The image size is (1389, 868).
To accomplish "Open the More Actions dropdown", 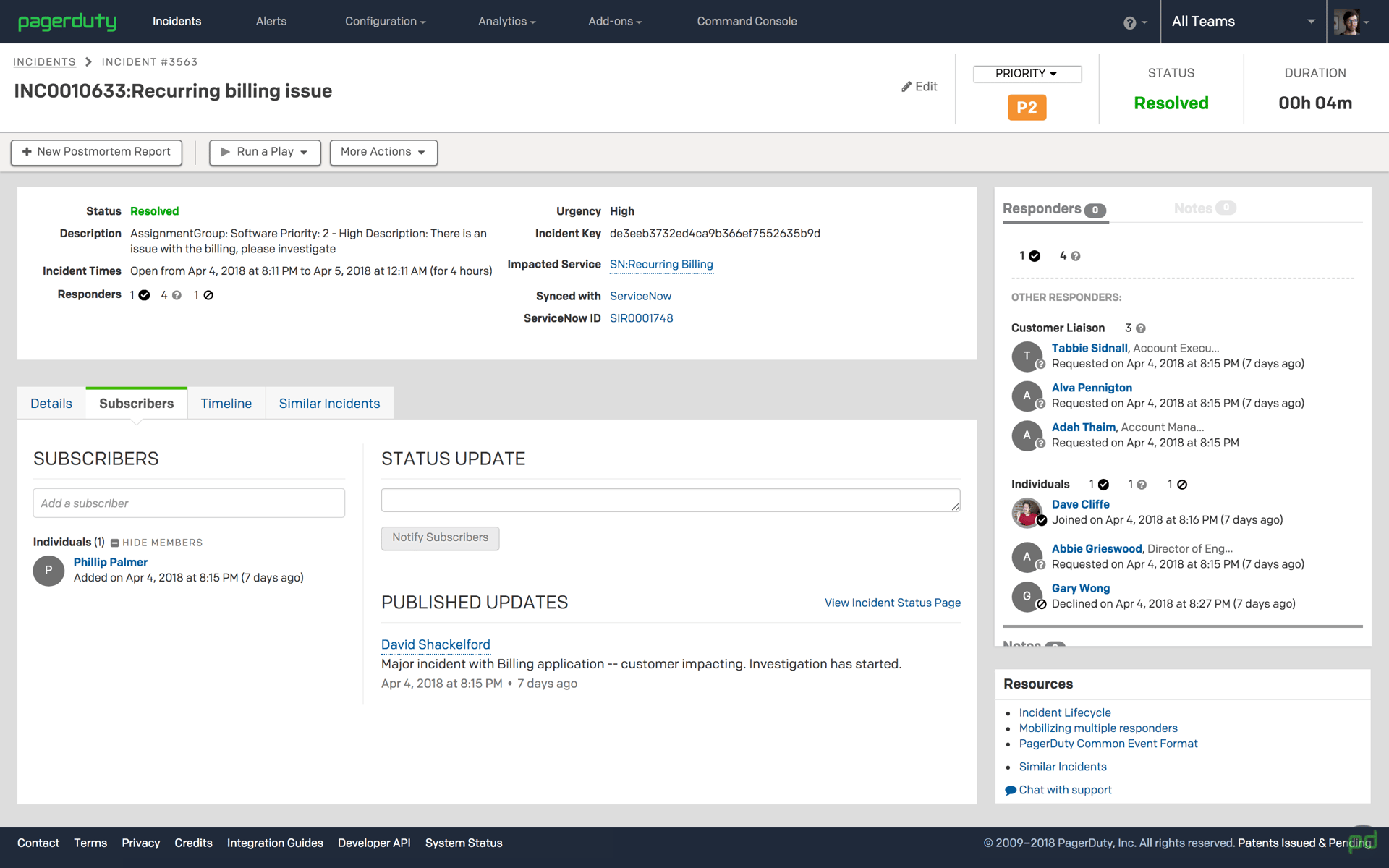I will click(x=383, y=152).
